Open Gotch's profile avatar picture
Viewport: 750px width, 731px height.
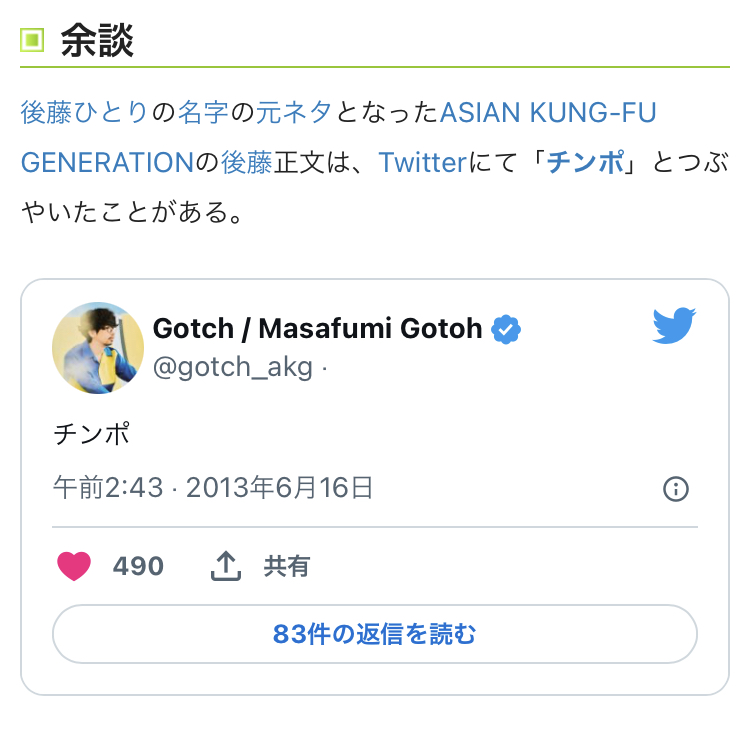pyautogui.click(x=98, y=348)
